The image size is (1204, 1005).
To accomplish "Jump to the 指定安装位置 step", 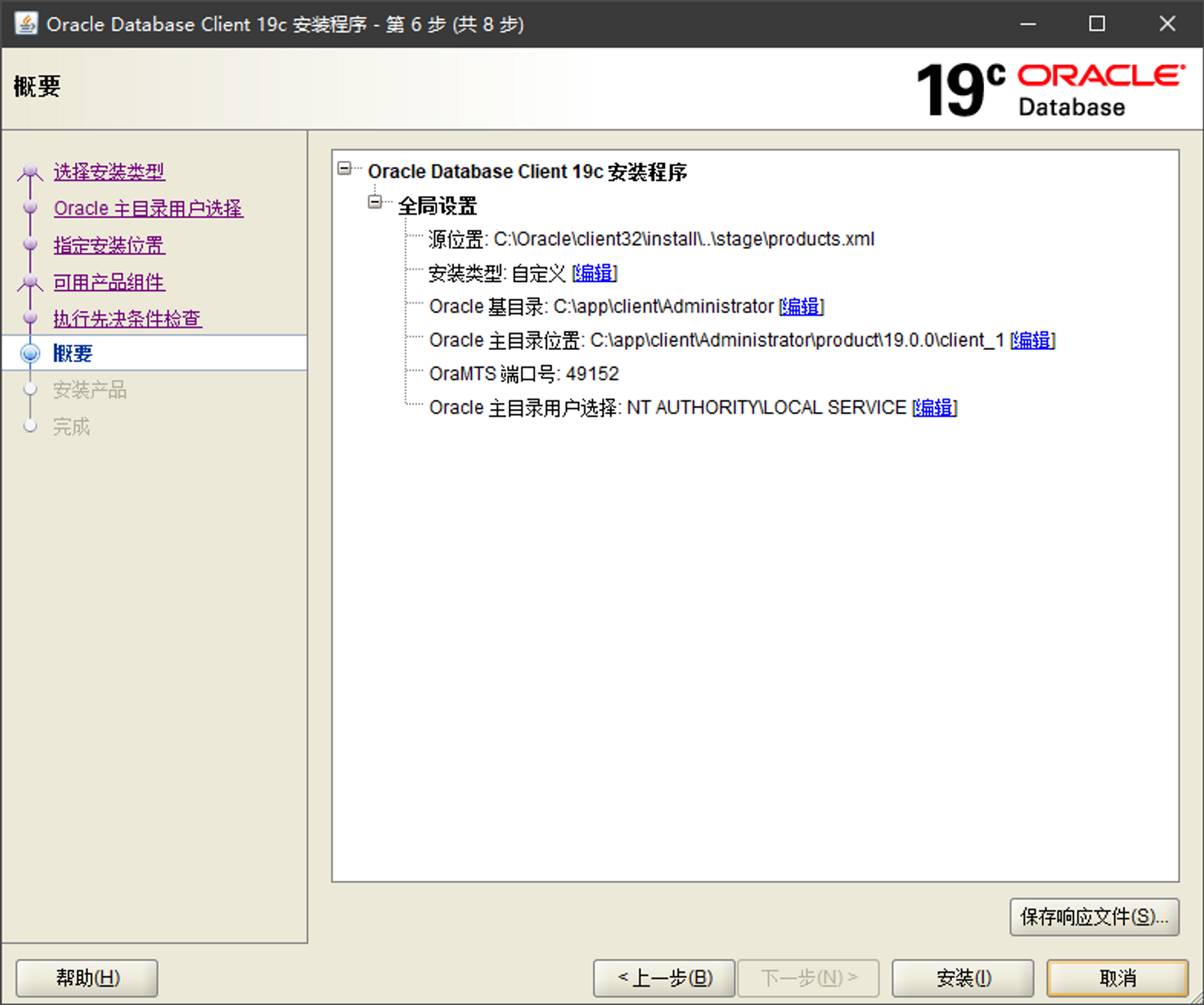I will tap(109, 245).
